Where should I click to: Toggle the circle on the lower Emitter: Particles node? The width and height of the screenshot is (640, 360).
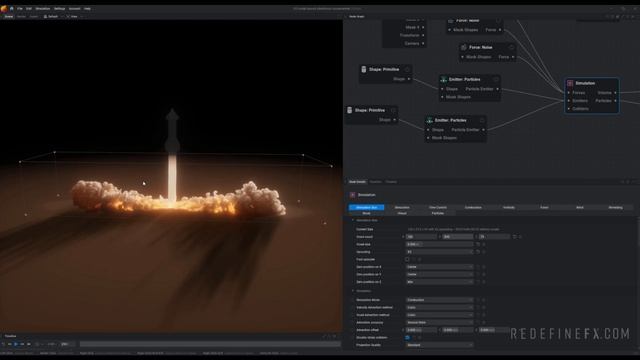pos(482,120)
